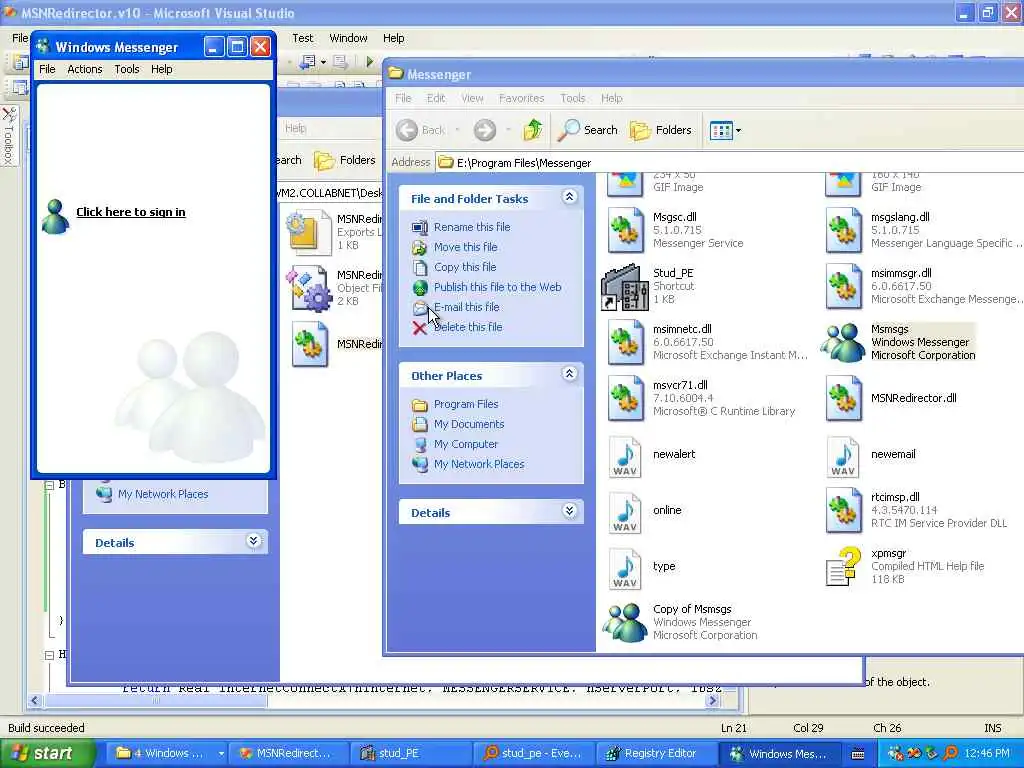Image resolution: width=1024 pixels, height=768 pixels.
Task: Go up one folder level in Messenger window
Action: coord(533,130)
